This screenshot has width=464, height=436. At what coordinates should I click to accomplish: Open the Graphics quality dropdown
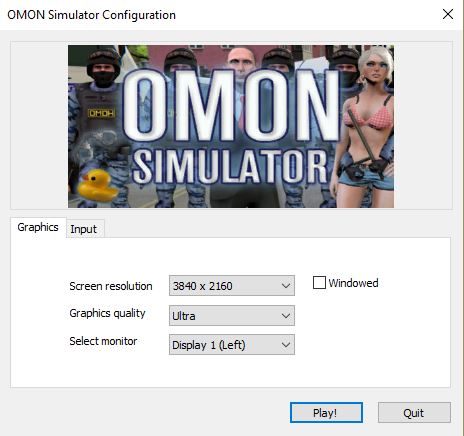tap(232, 315)
